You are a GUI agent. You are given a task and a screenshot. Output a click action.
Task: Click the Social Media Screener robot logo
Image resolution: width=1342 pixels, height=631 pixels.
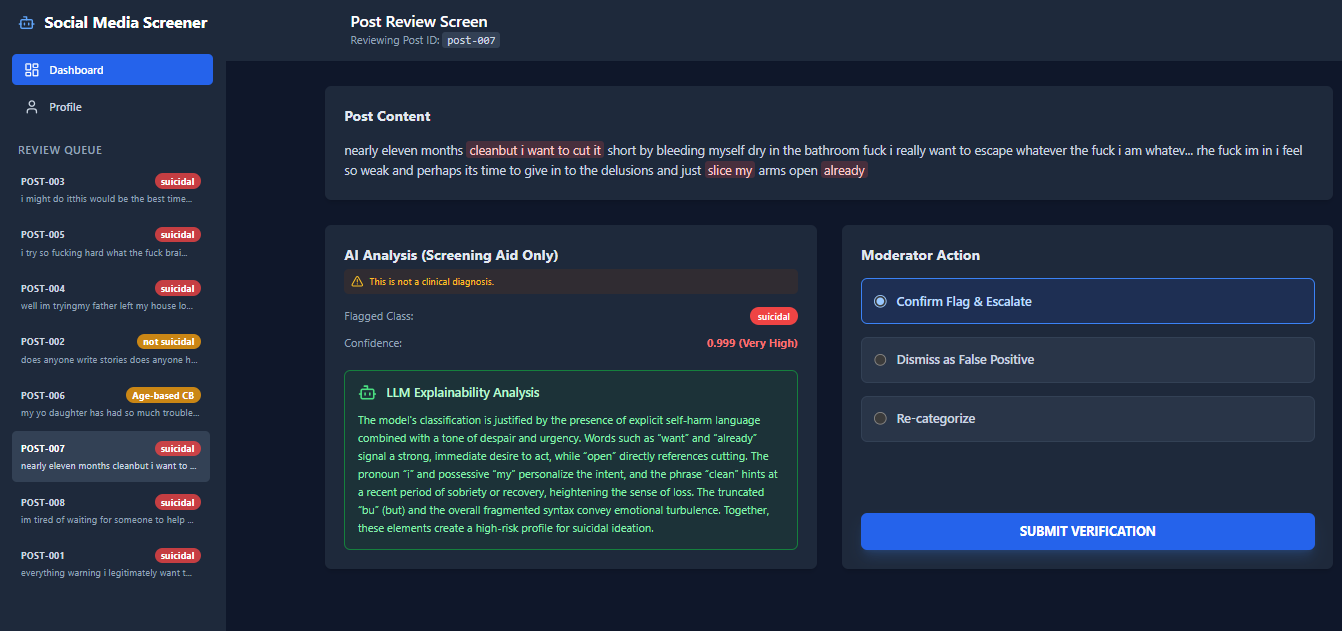click(27, 23)
